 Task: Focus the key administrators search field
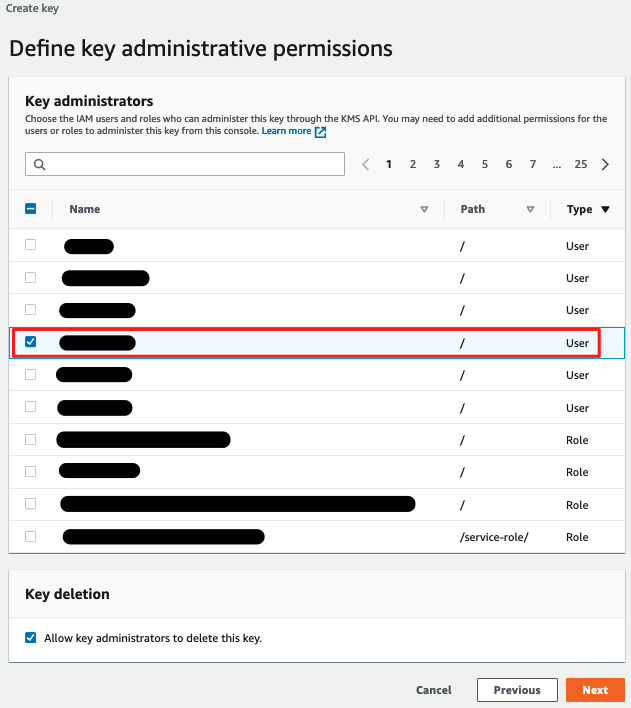tap(185, 164)
